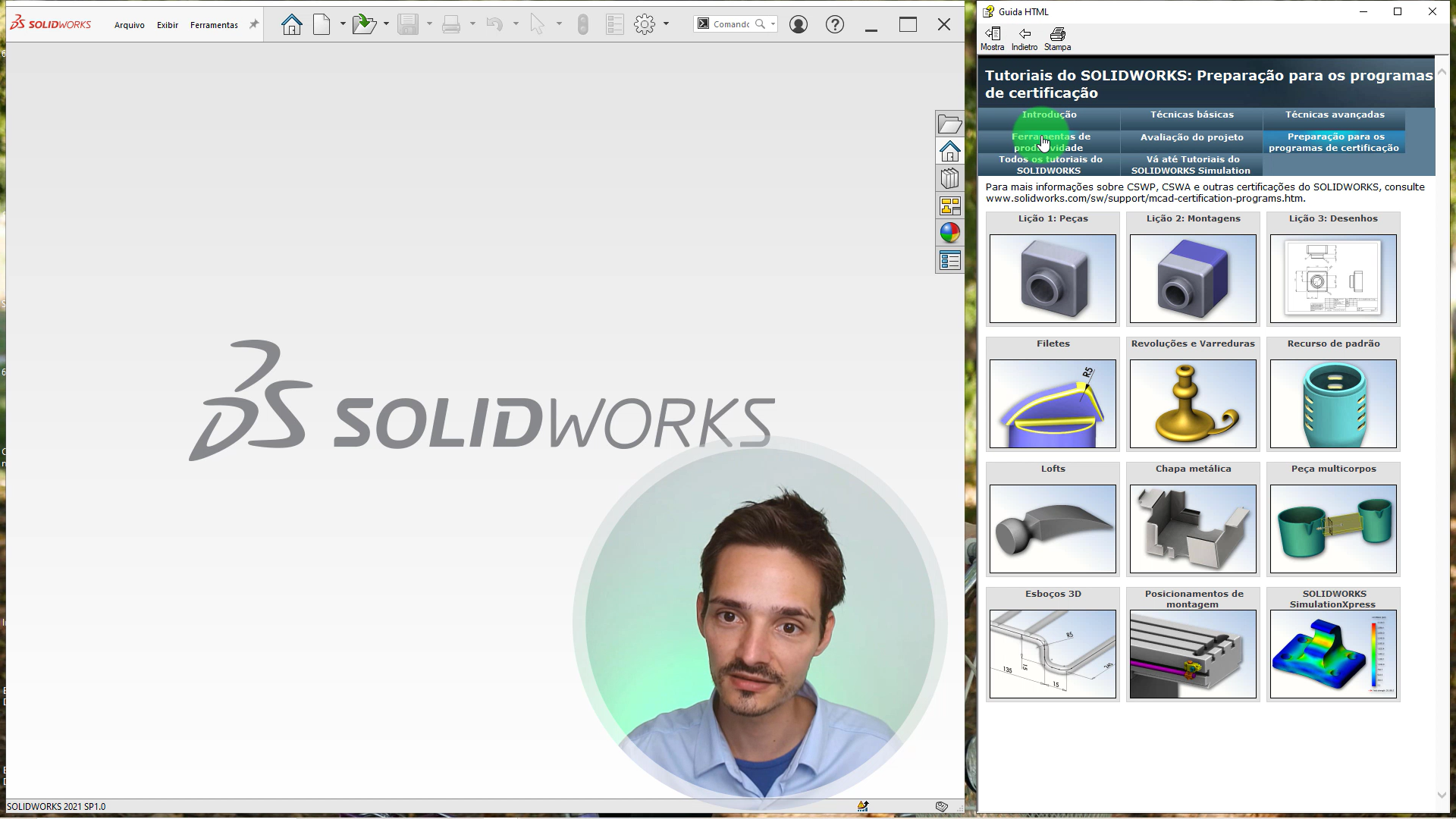Open the Filetes tutorial thumbnail
1456x819 pixels.
coord(1053,403)
